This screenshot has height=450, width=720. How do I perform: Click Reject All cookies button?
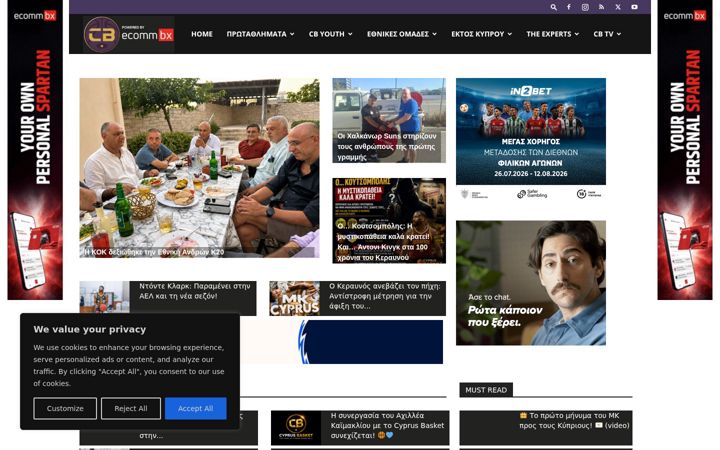coord(131,408)
